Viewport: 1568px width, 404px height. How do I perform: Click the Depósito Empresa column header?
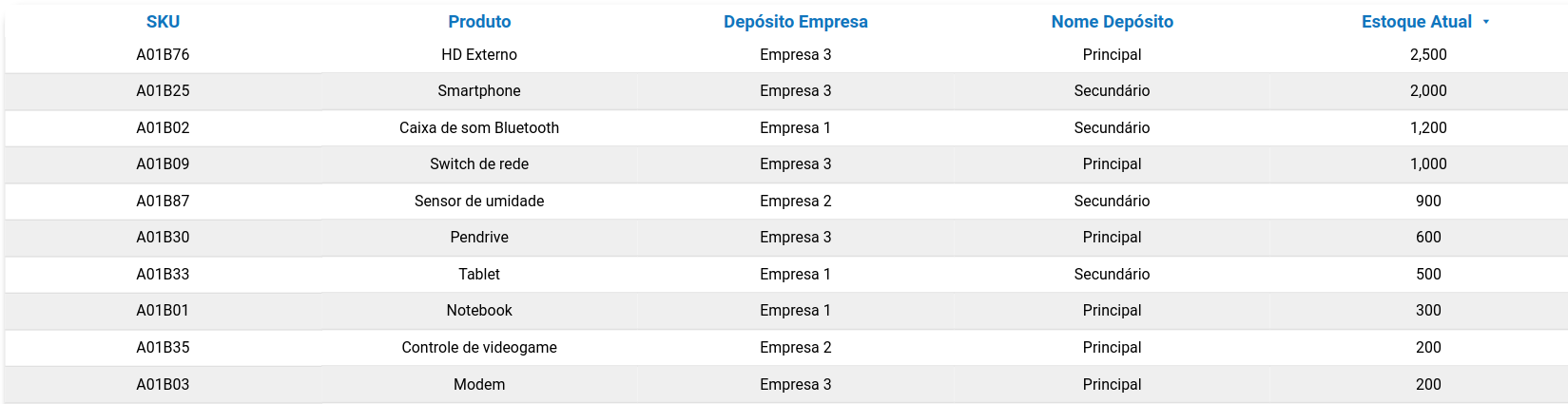[x=795, y=22]
